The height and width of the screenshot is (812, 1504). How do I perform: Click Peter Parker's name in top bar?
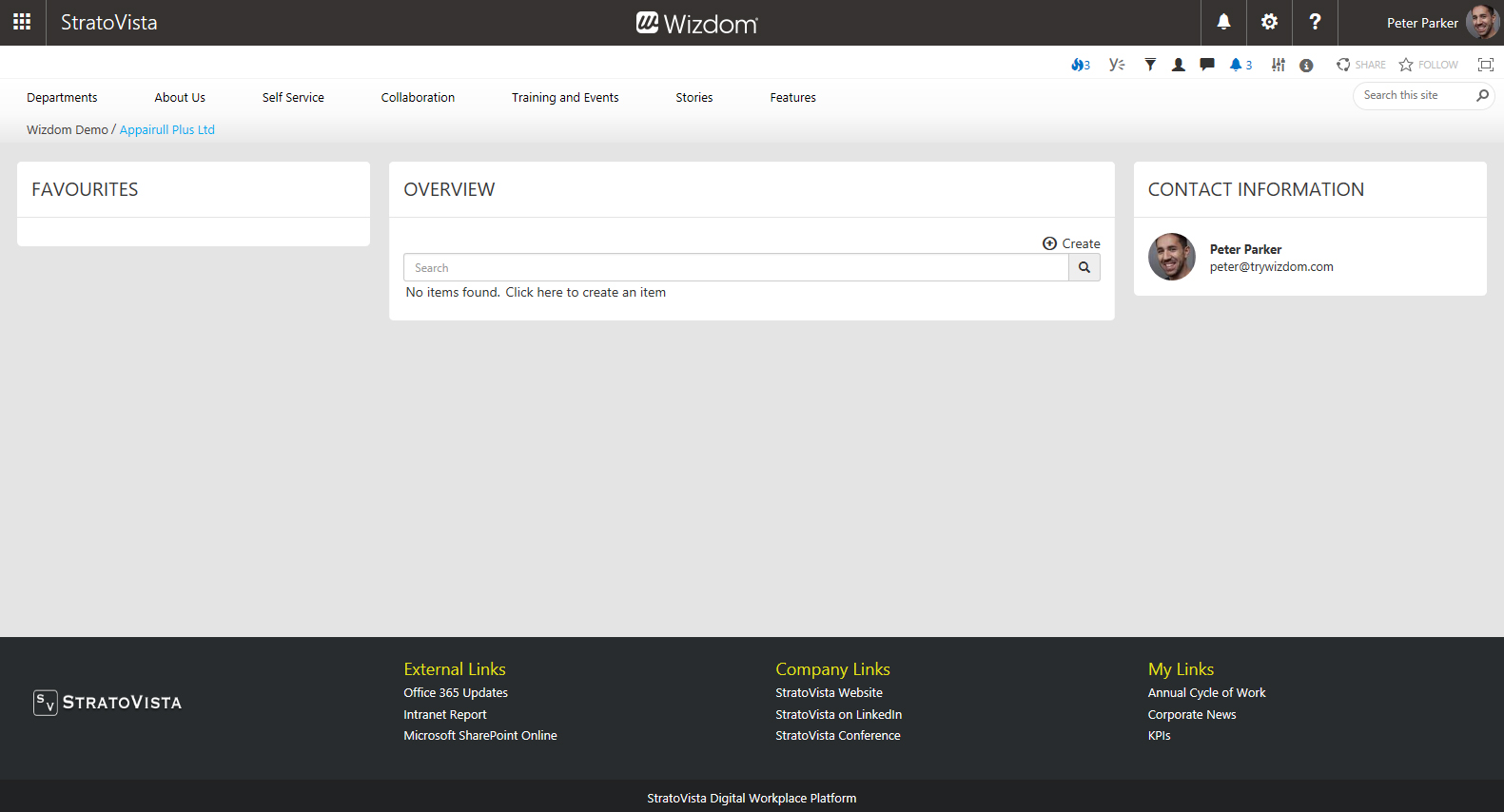click(1422, 23)
